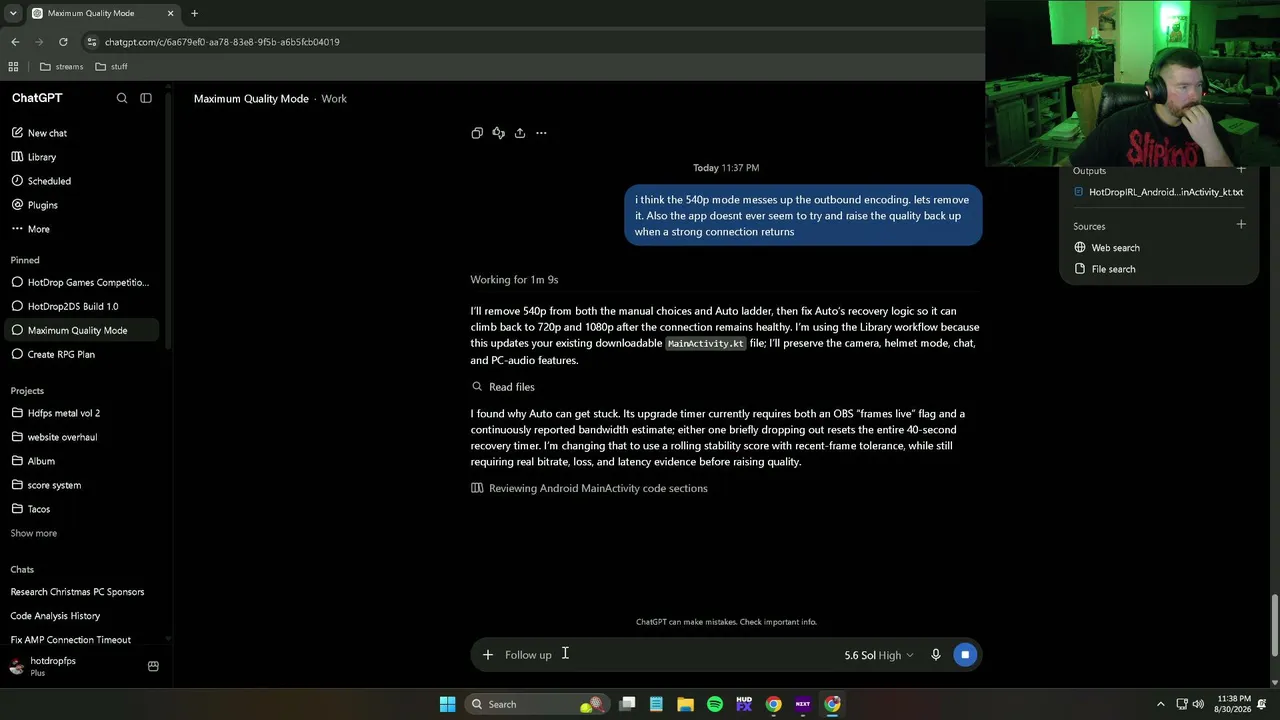This screenshot has height=720, width=1280.
Task: Open the HUD FX app from taskbar
Action: (x=744, y=704)
